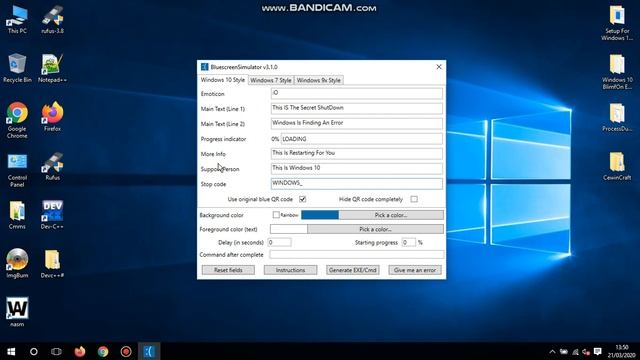Launch Firefox desktop shortcut
The width and height of the screenshot is (640, 360).
pyautogui.click(x=52, y=117)
